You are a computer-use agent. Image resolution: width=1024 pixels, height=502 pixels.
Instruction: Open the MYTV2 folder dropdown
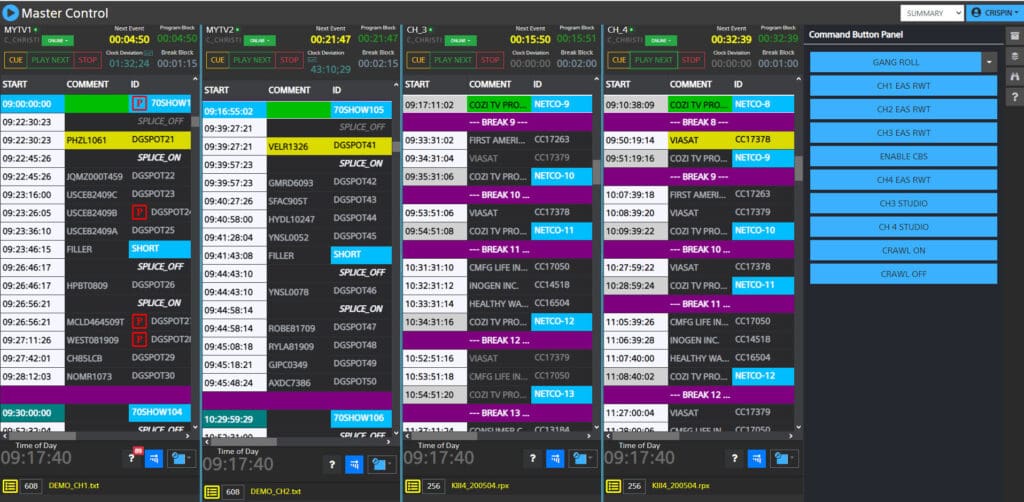point(382,464)
